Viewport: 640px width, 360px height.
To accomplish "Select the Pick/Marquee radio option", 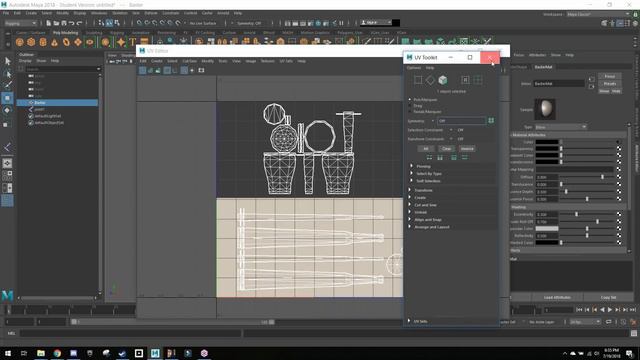I will pos(410,100).
